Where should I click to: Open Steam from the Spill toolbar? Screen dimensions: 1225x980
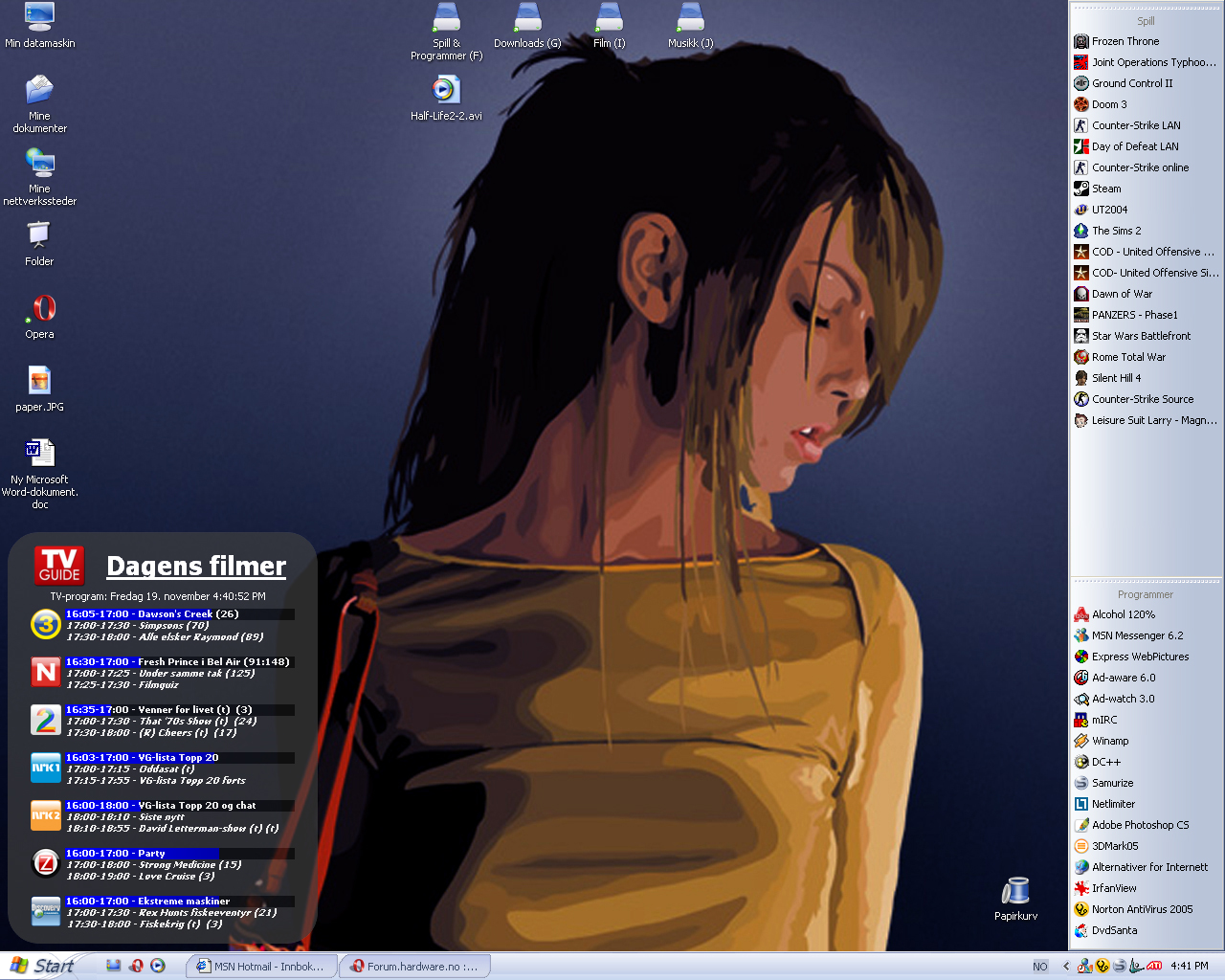(1097, 189)
